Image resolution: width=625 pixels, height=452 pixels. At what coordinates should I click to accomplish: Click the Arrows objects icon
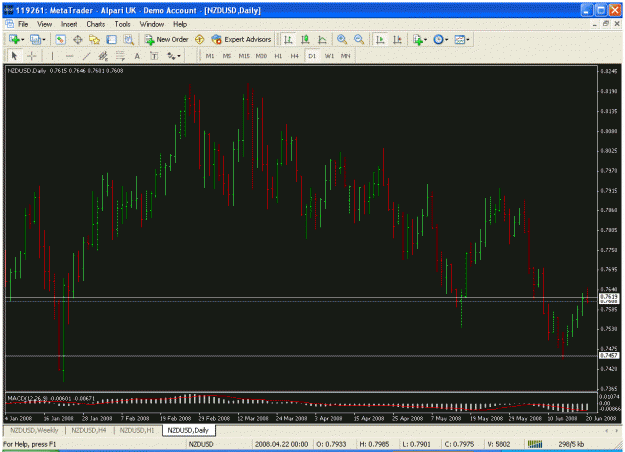(171, 56)
